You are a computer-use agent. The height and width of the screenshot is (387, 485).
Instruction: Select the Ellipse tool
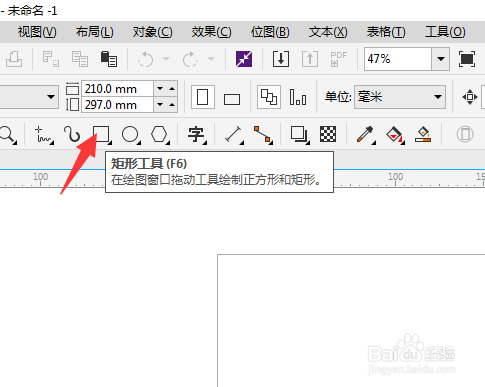pyautogui.click(x=130, y=135)
